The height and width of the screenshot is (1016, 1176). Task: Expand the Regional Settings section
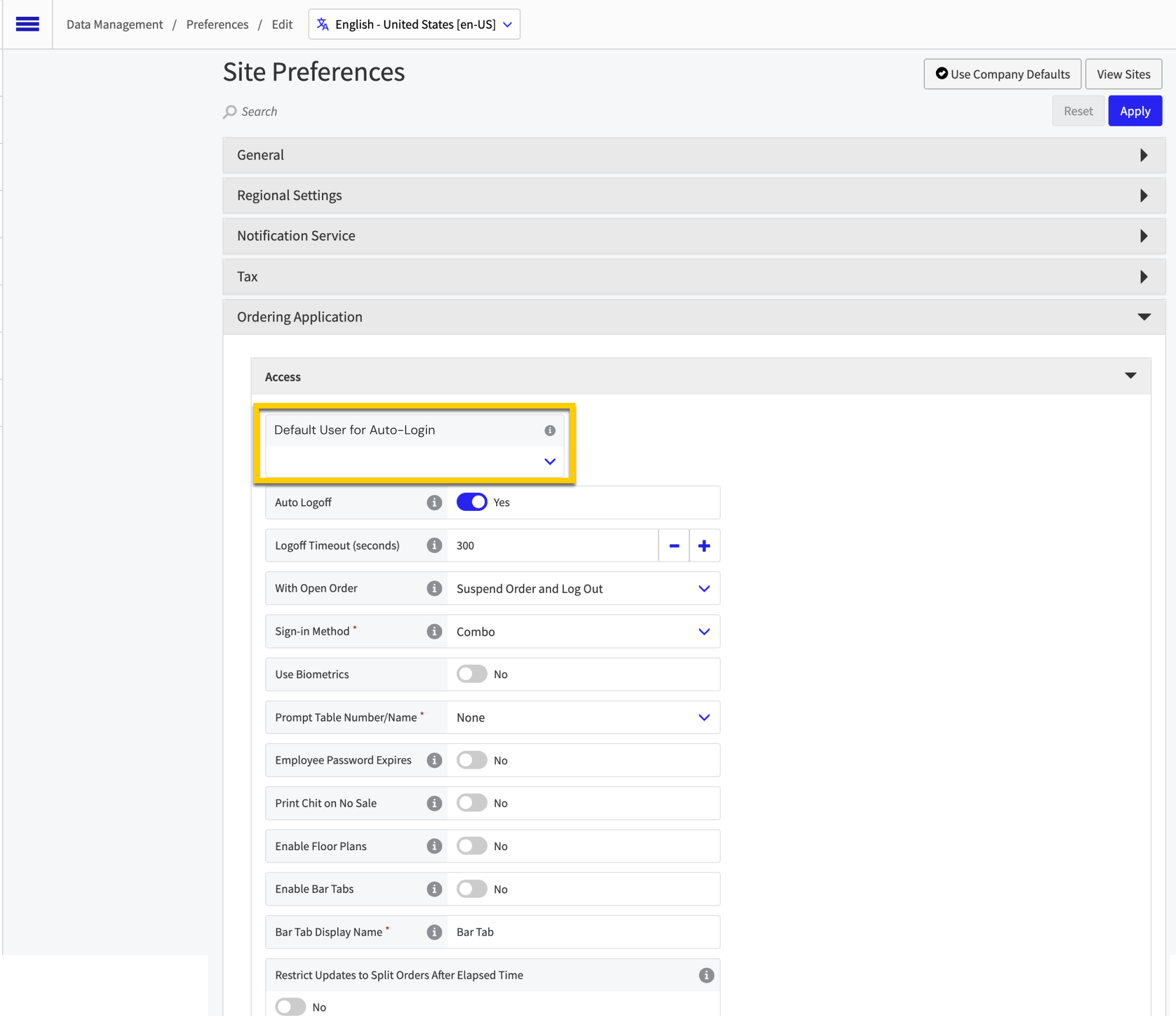693,196
